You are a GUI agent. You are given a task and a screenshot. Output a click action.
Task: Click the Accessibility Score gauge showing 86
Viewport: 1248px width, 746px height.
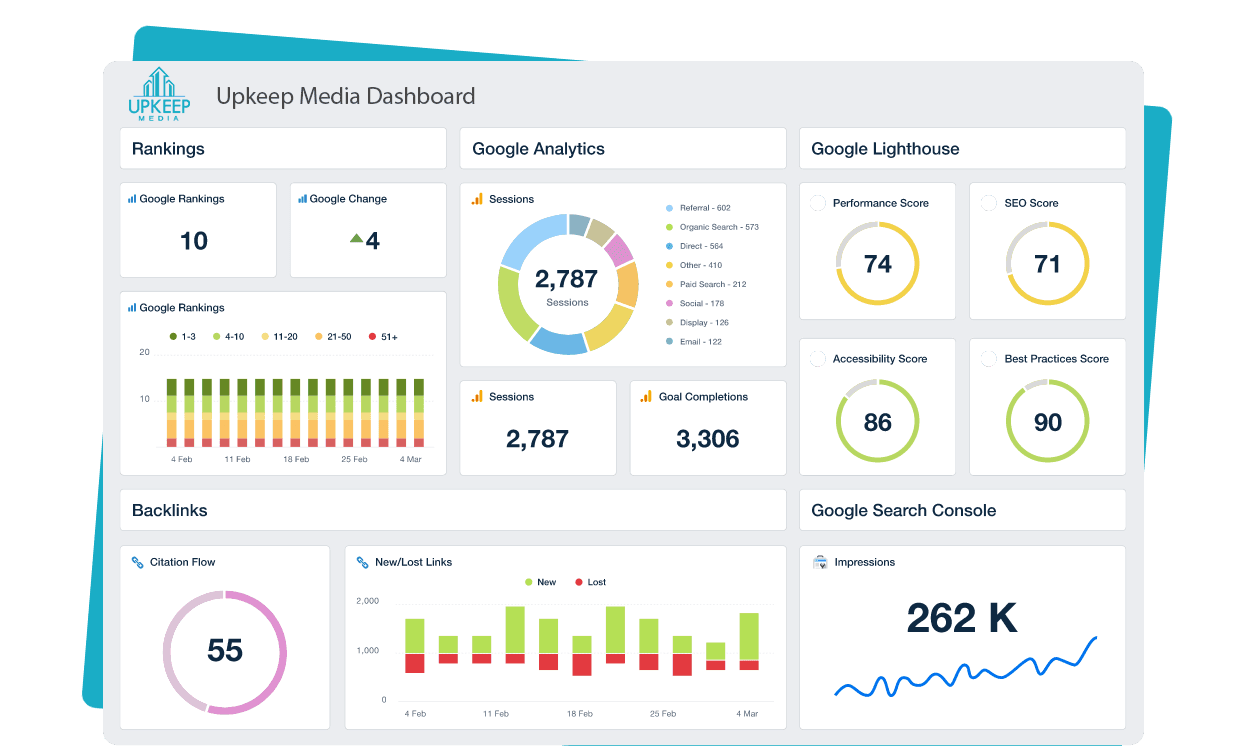877,421
